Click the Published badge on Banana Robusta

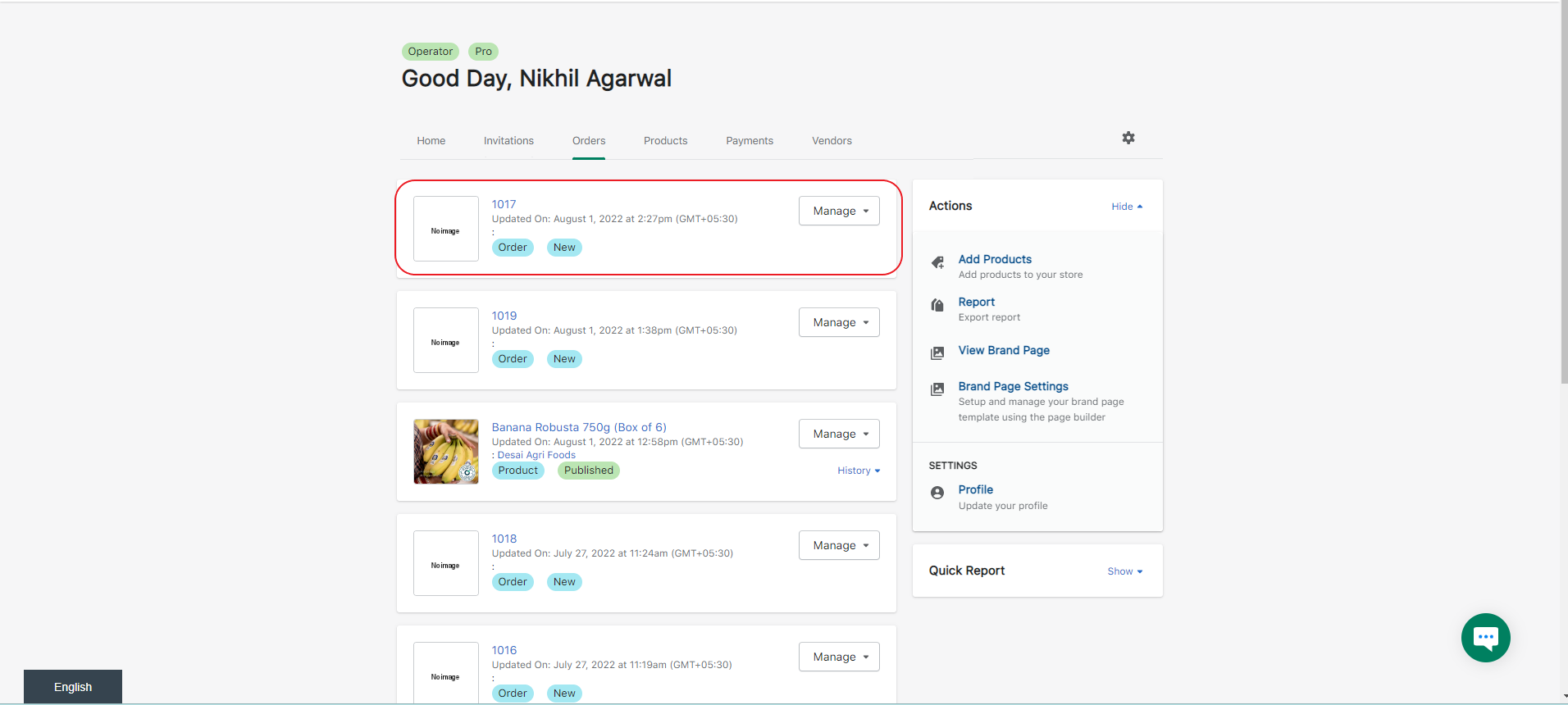point(589,471)
